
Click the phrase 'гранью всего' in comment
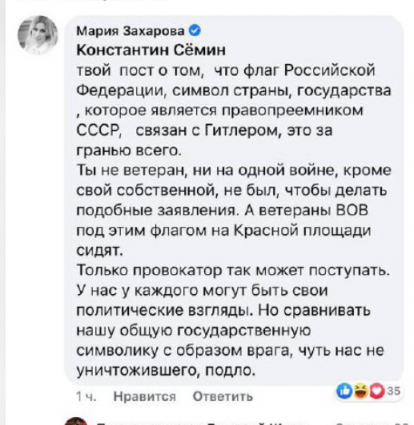coord(129,151)
